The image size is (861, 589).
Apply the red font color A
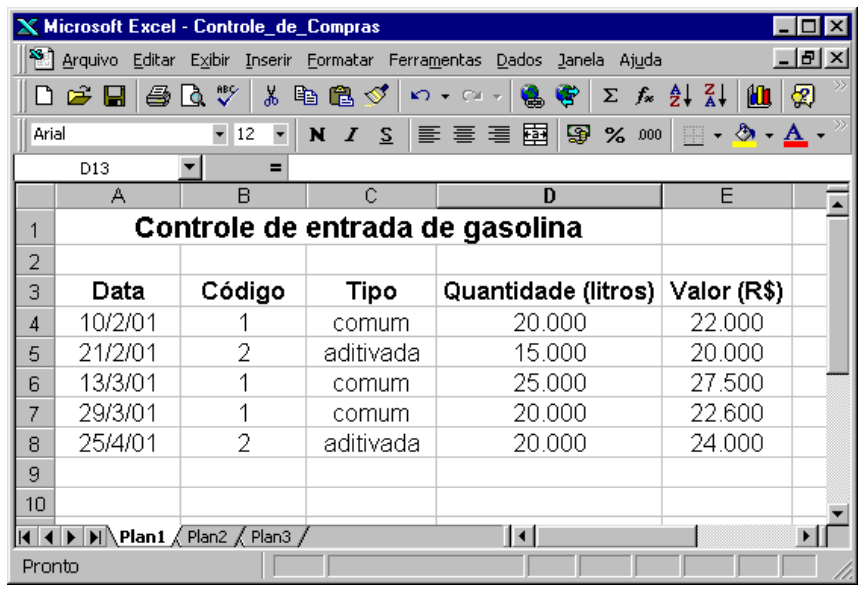click(x=796, y=135)
